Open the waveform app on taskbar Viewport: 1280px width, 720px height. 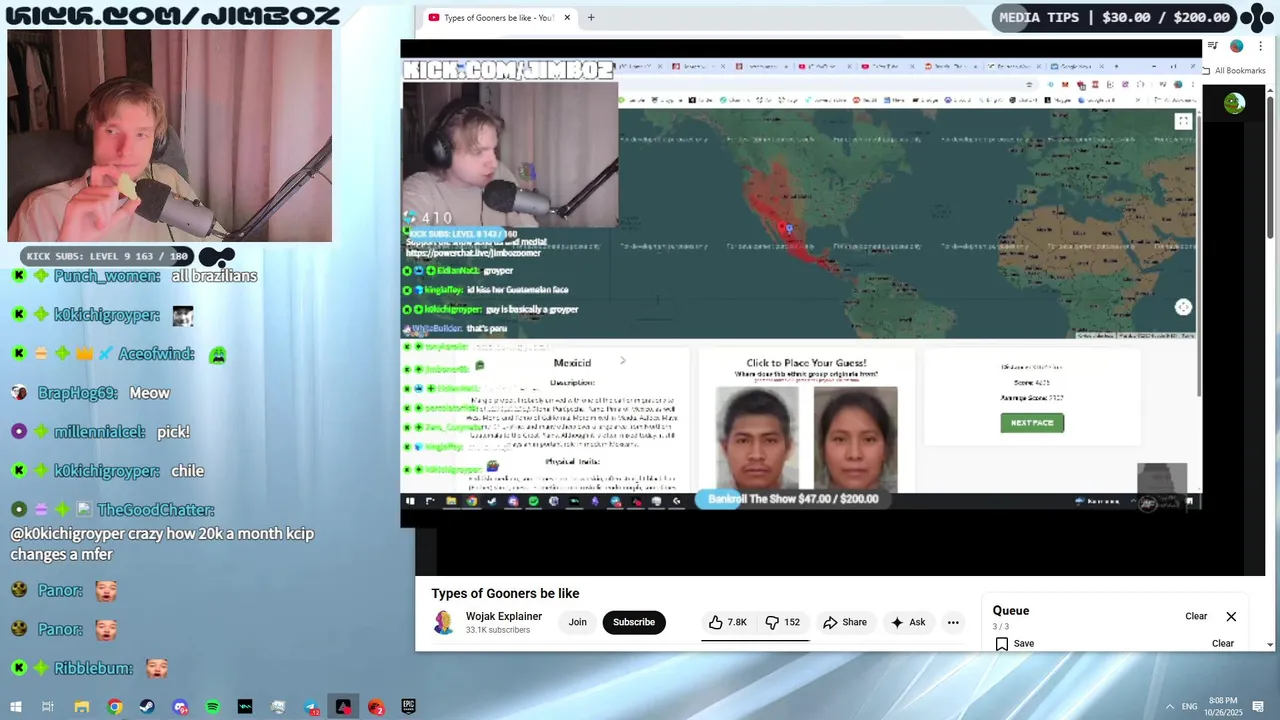tap(245, 707)
